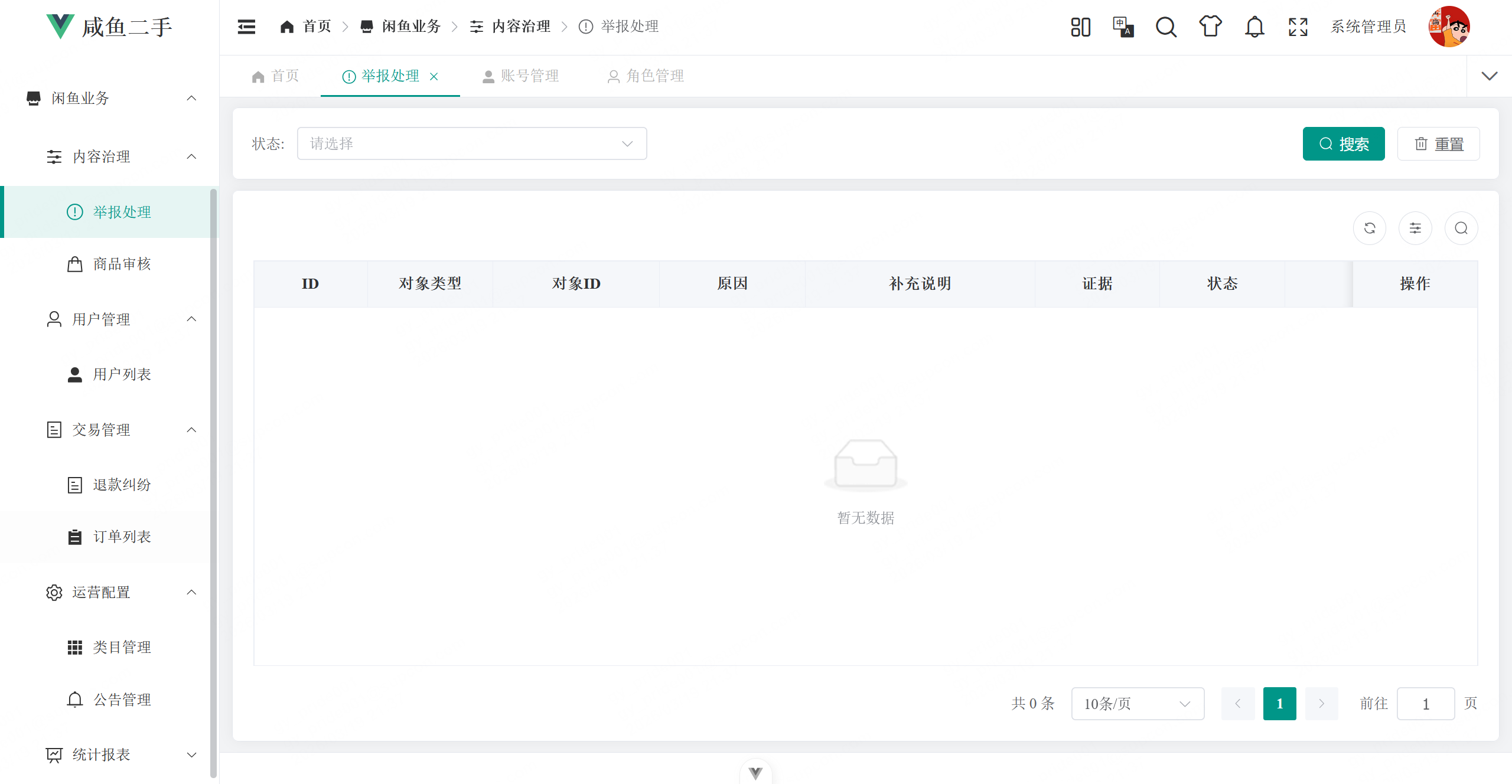Toggle fullscreen mode via the expand icon
The width and height of the screenshot is (1512, 784).
pos(1298,27)
